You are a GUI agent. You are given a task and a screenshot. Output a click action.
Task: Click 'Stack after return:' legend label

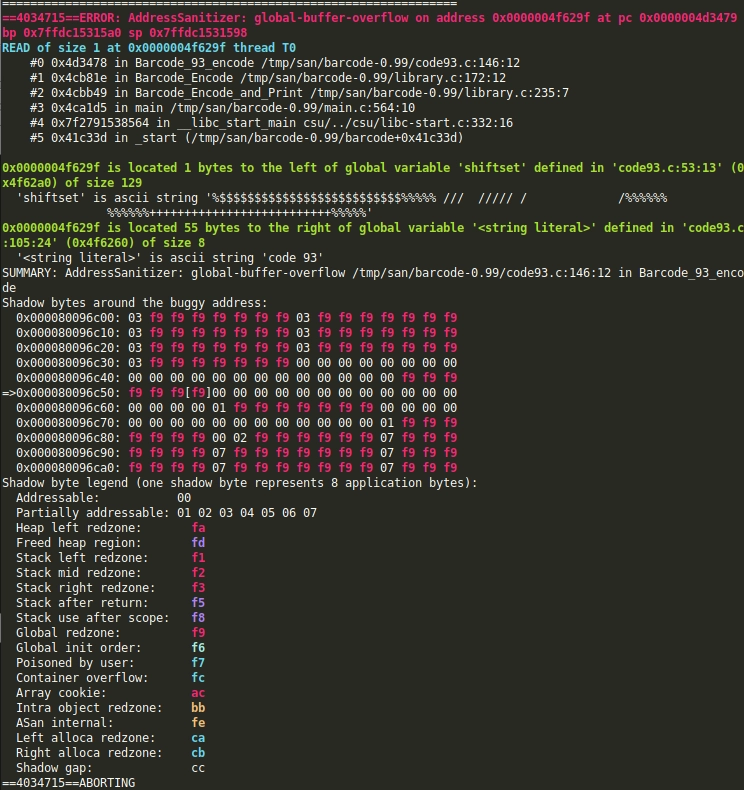83,603
